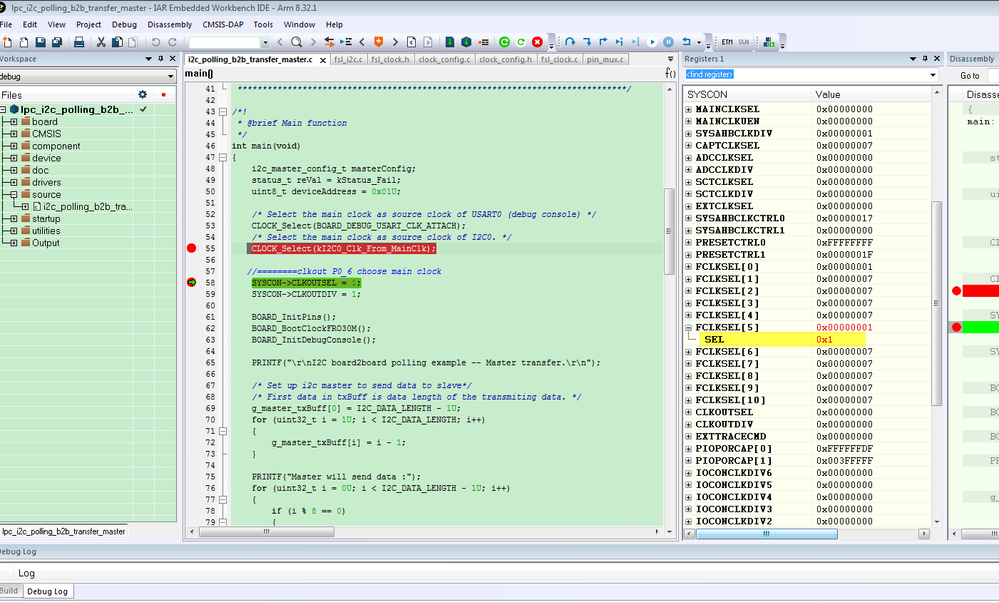Click the Undo arrow icon
Screen dimensions: 999x603
(156, 42)
